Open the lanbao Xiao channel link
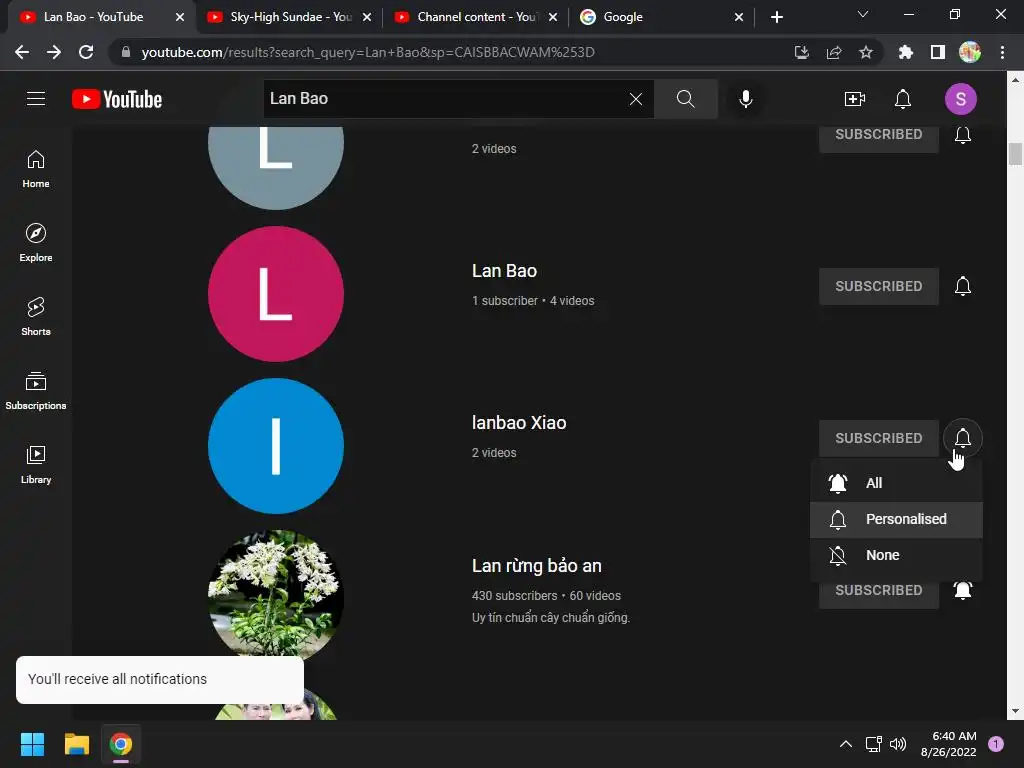Image resolution: width=1024 pixels, height=768 pixels. pyautogui.click(x=519, y=423)
